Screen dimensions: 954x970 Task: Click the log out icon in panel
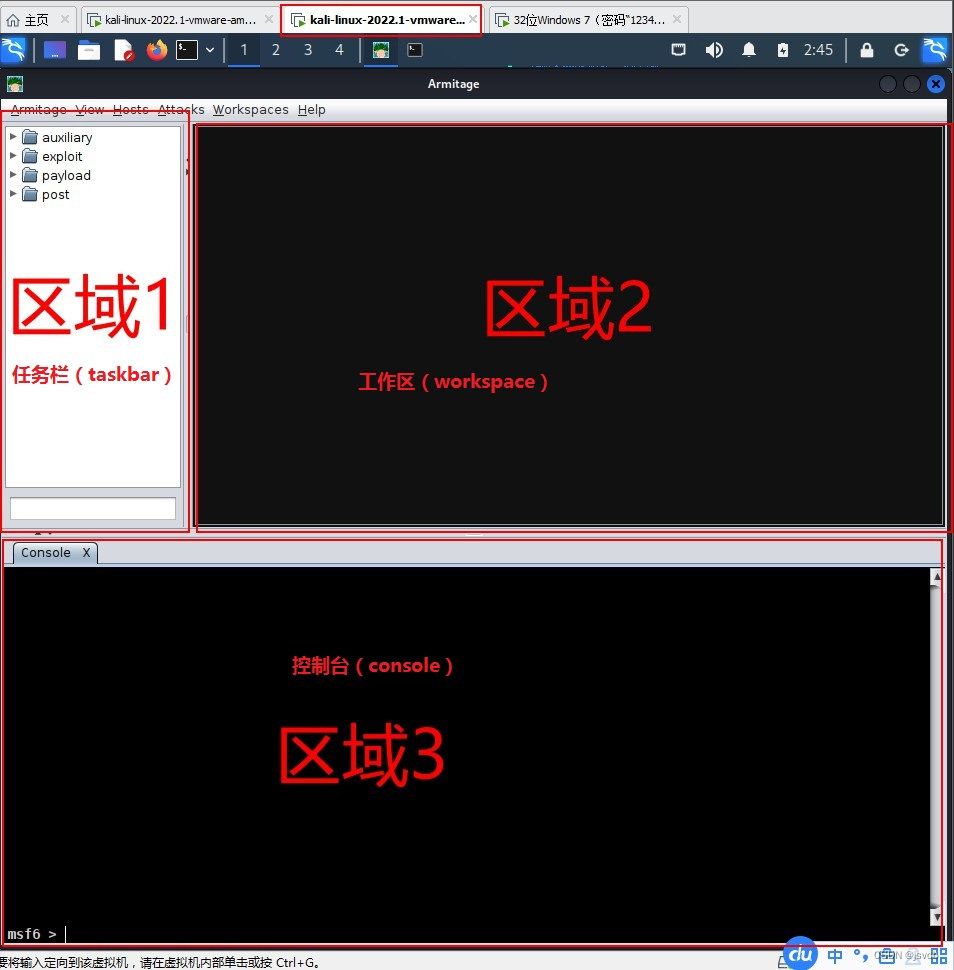(901, 50)
